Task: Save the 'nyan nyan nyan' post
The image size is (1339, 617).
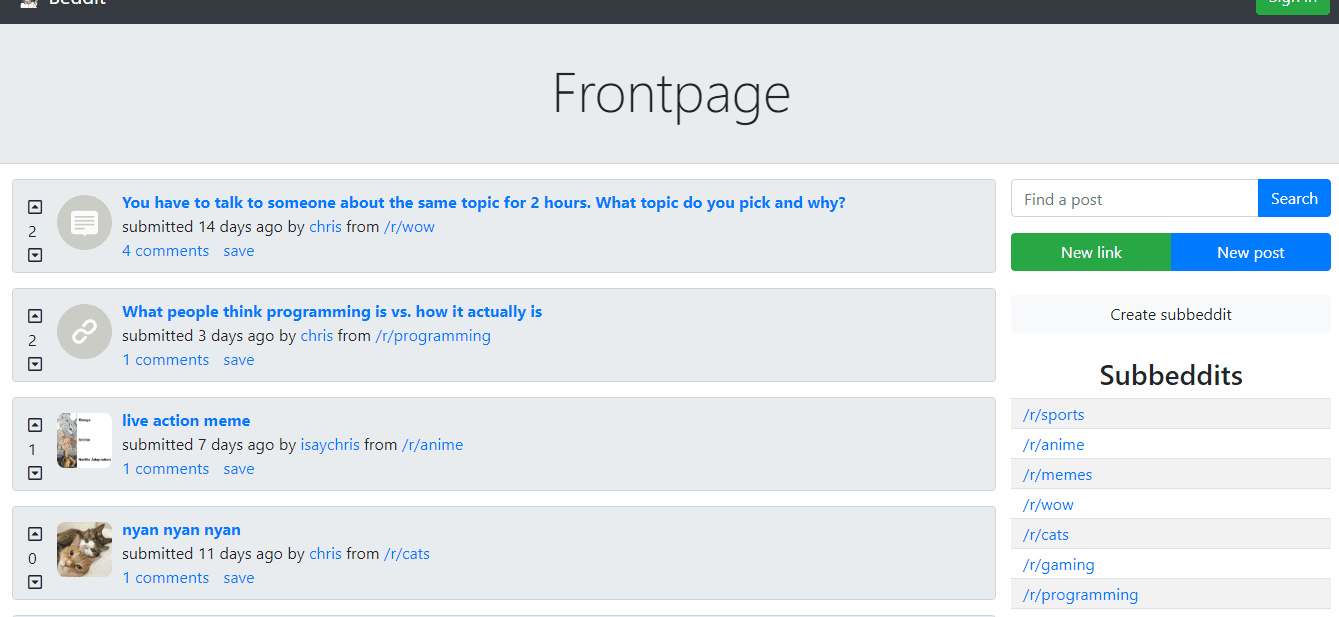Action: 239,578
